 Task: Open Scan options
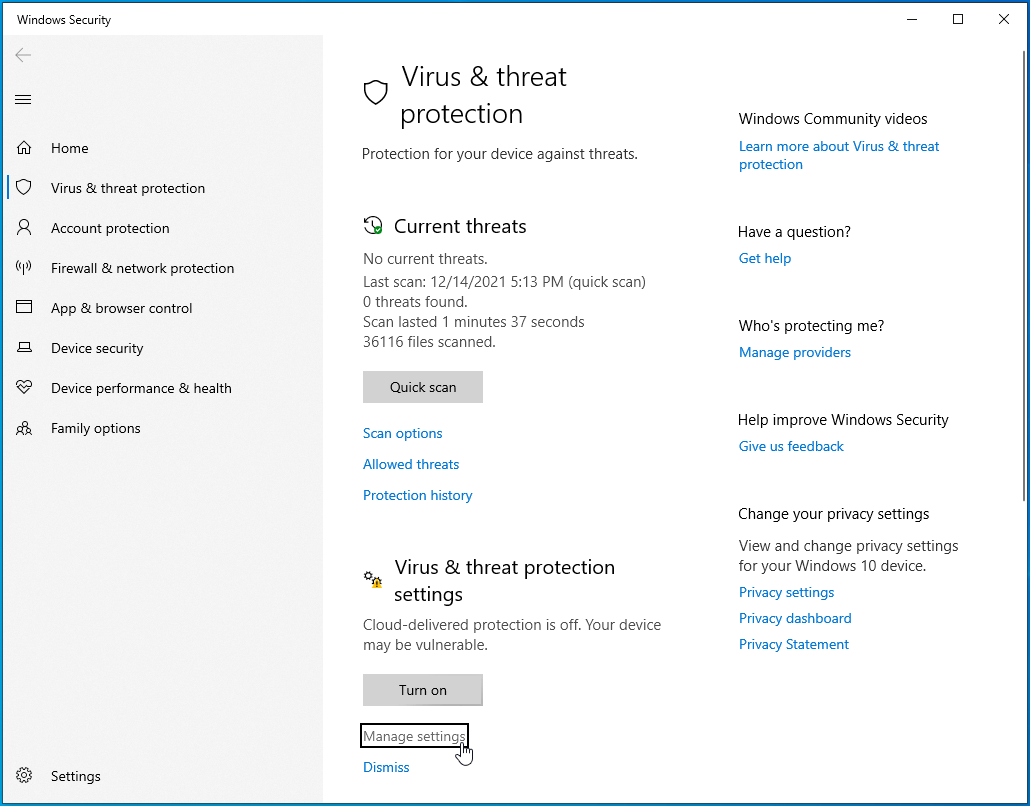point(402,433)
